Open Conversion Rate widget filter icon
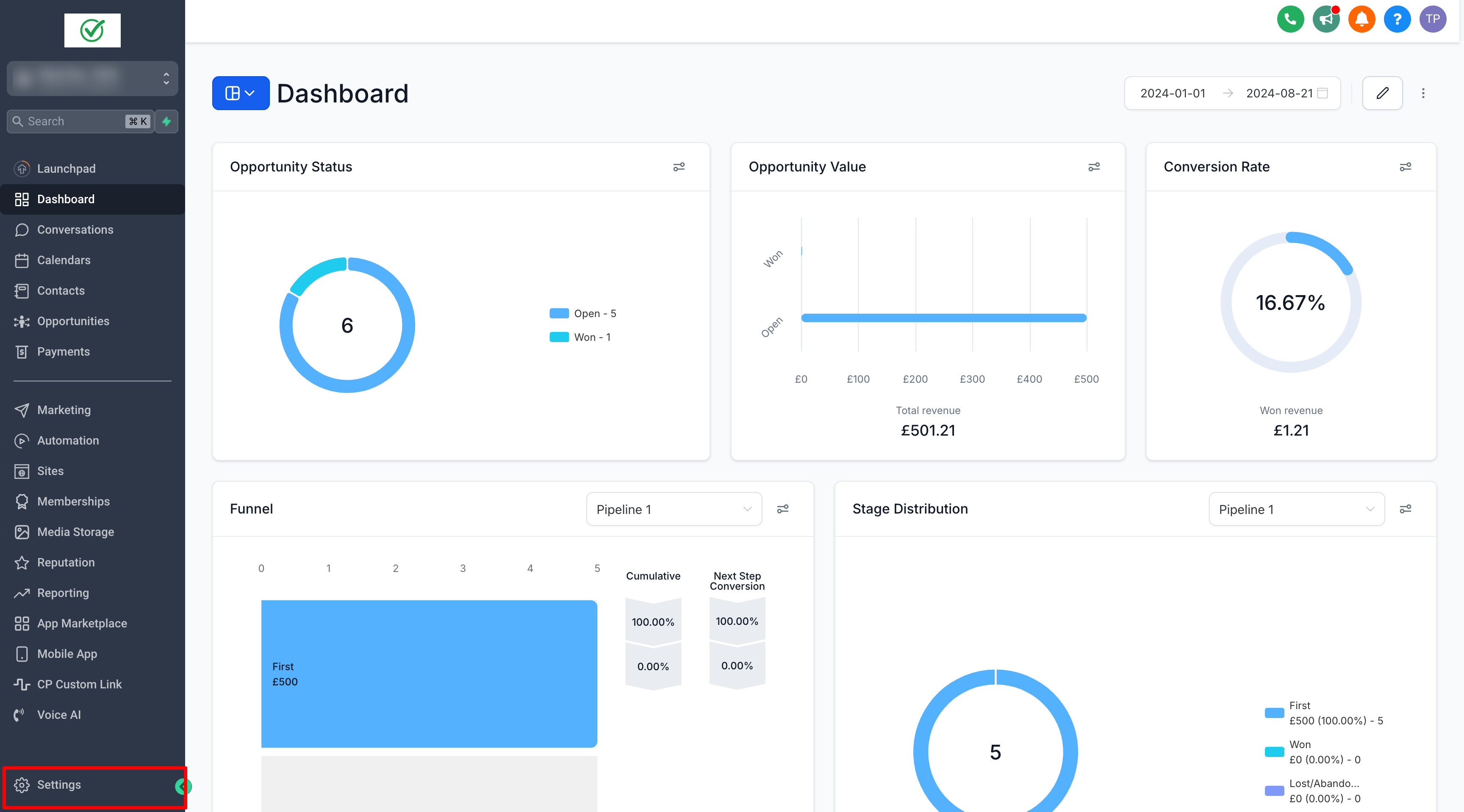Image resolution: width=1464 pixels, height=812 pixels. pyautogui.click(x=1405, y=167)
